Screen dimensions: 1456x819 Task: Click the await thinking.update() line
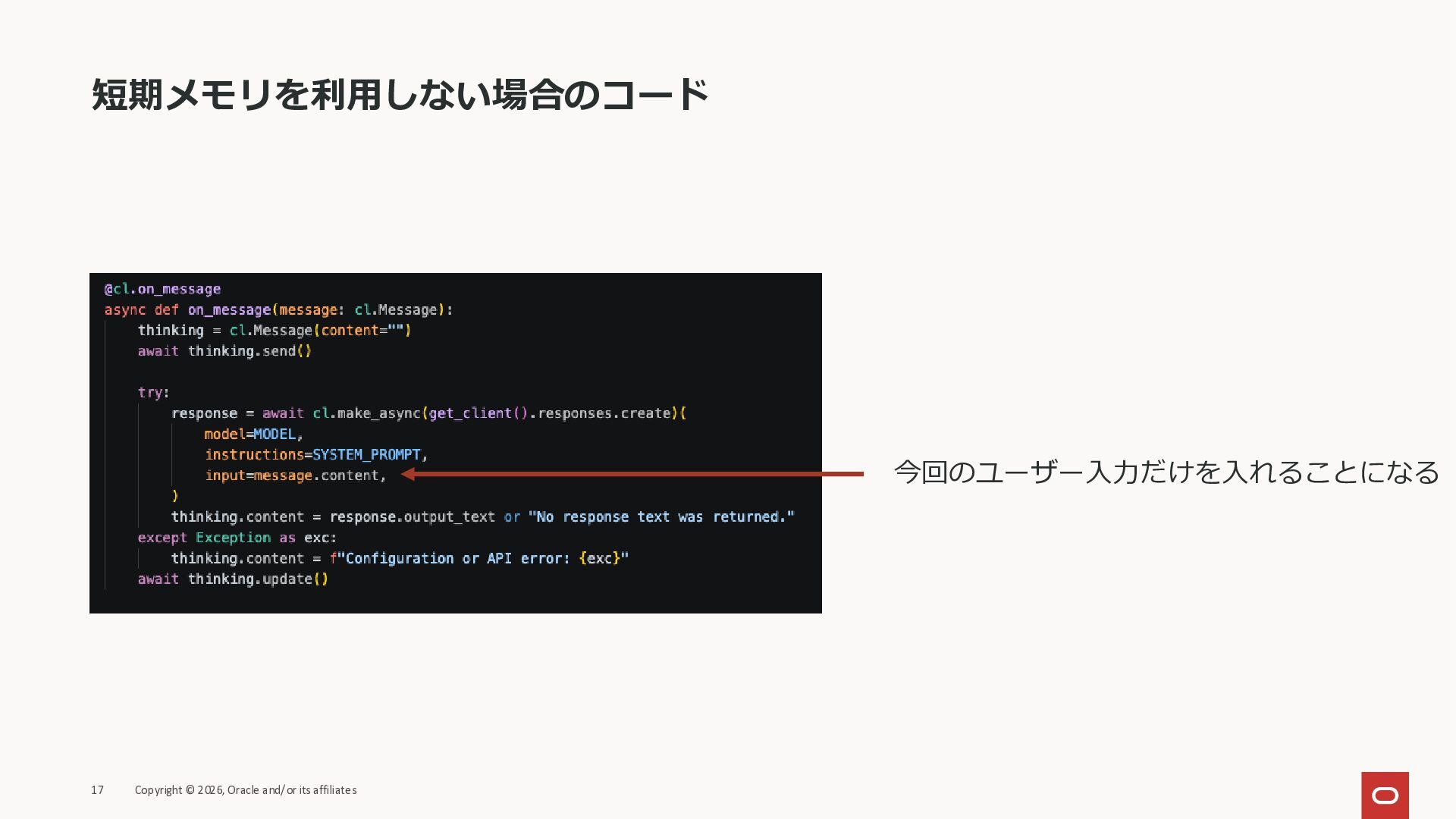pos(233,579)
